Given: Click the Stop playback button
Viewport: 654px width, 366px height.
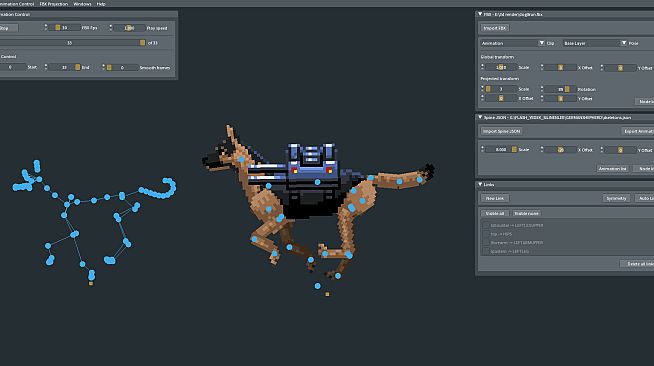Looking at the screenshot, I should tap(8, 28).
